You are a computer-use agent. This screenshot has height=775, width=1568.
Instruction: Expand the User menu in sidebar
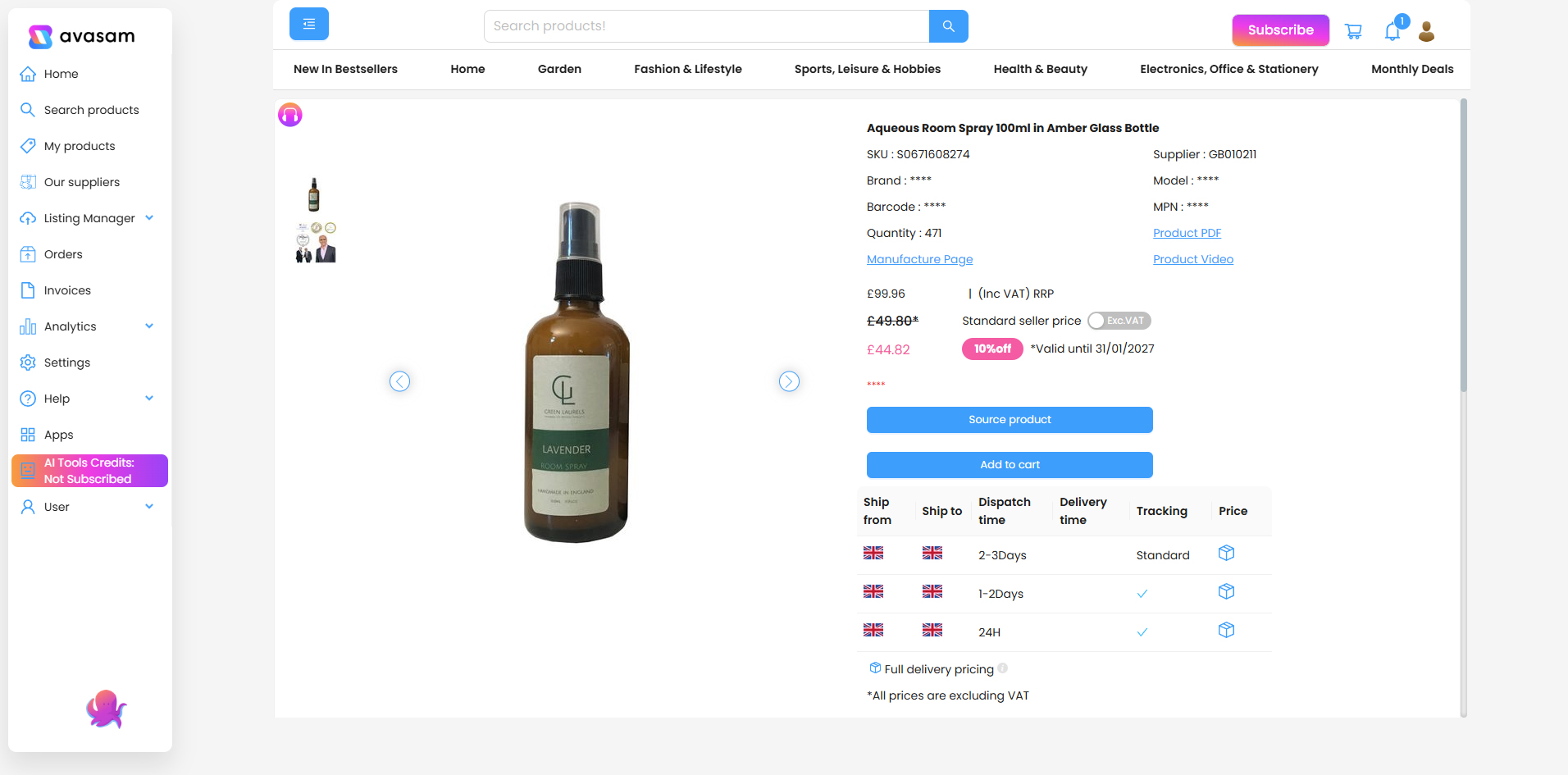149,507
